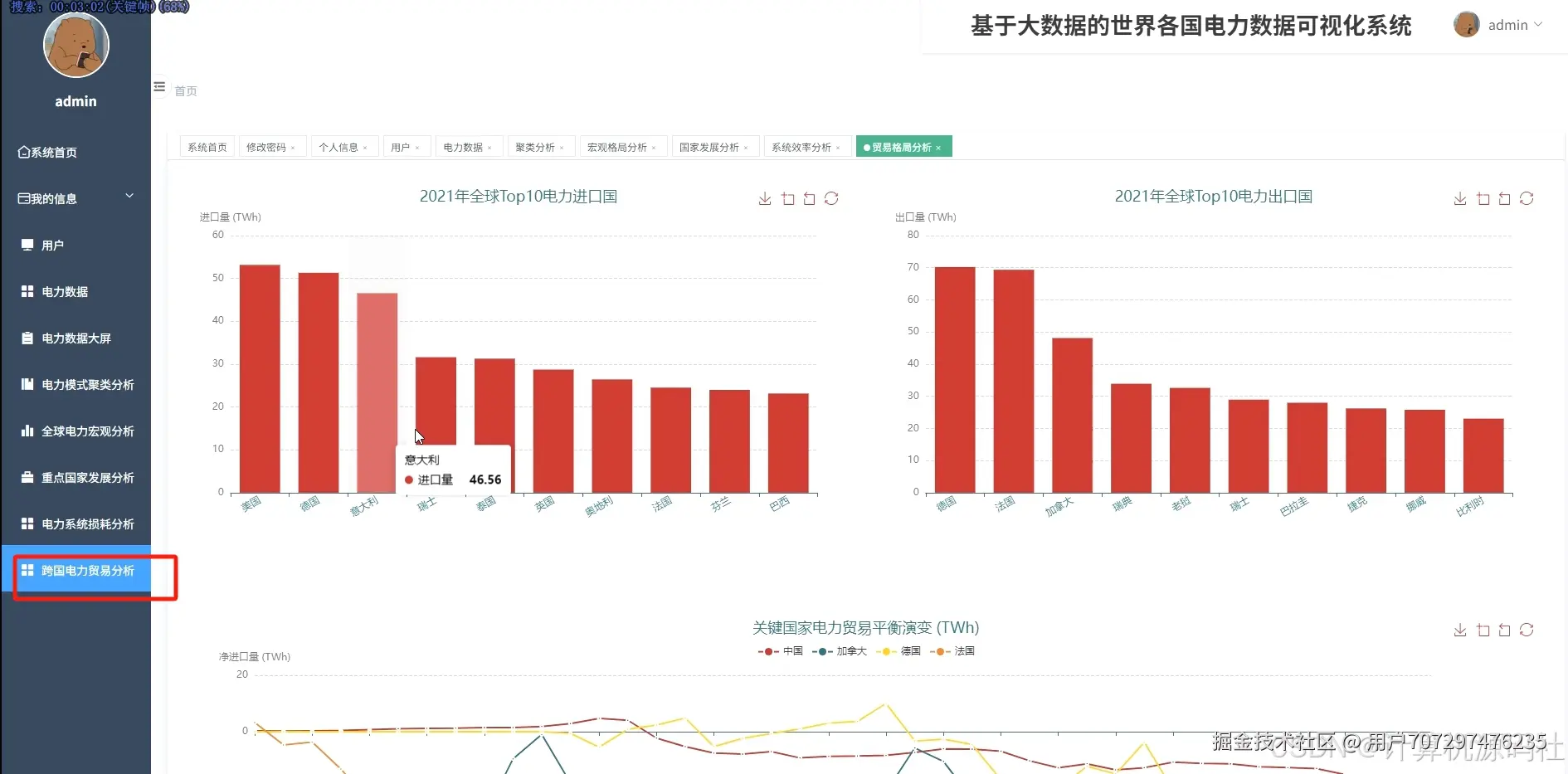
Task: Download the 2021 import chart as an image
Action: 763,198
